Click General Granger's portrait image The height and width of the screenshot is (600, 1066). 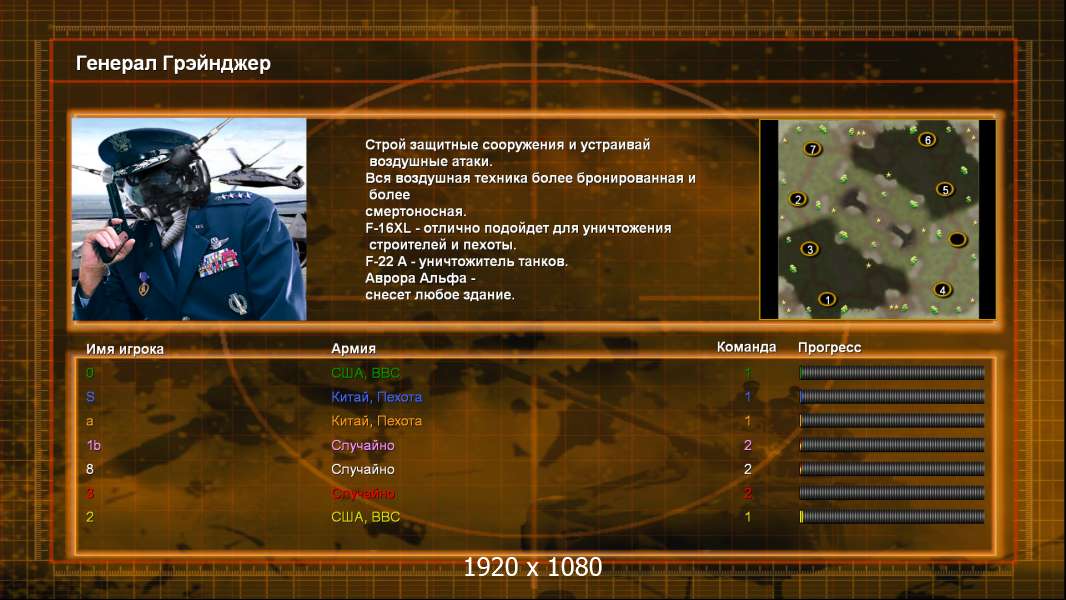pos(190,219)
